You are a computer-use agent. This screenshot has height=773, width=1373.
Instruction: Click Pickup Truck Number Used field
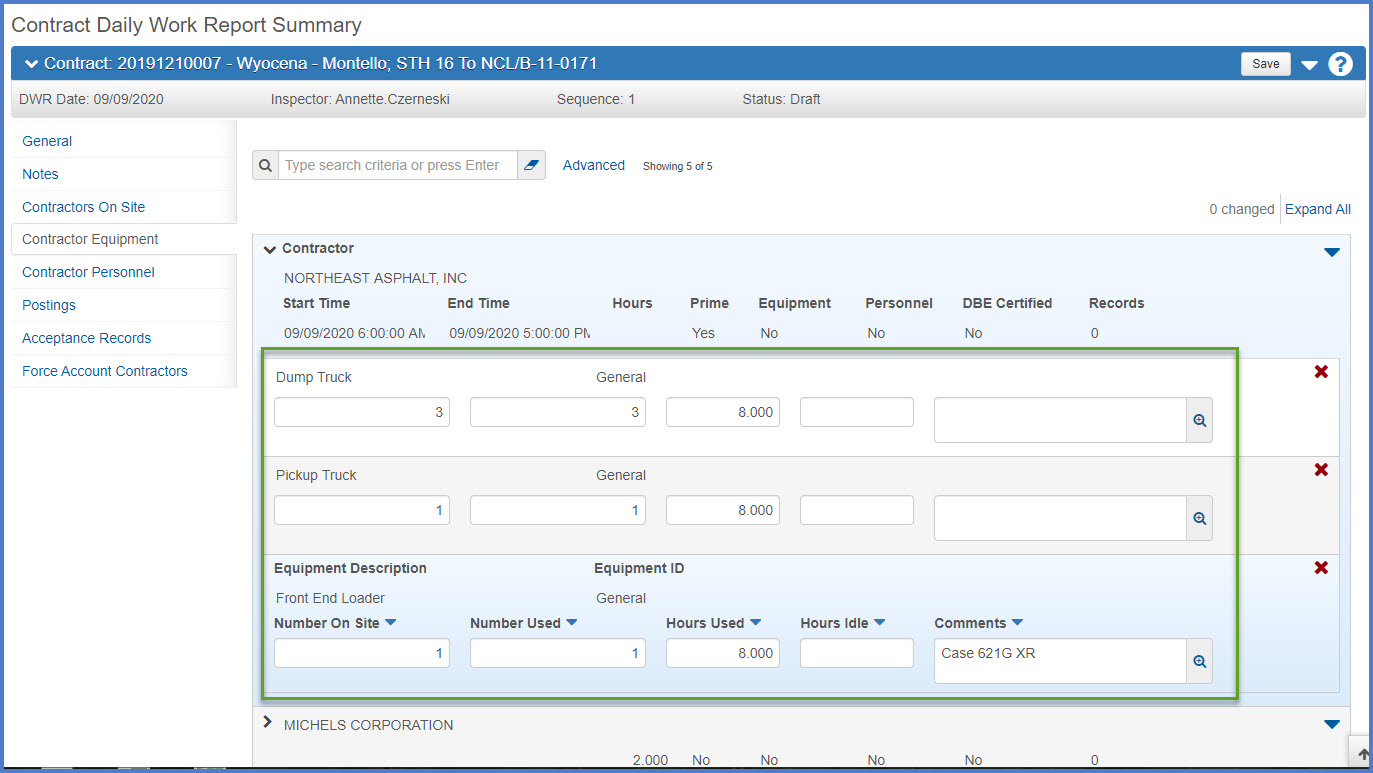tap(558, 510)
